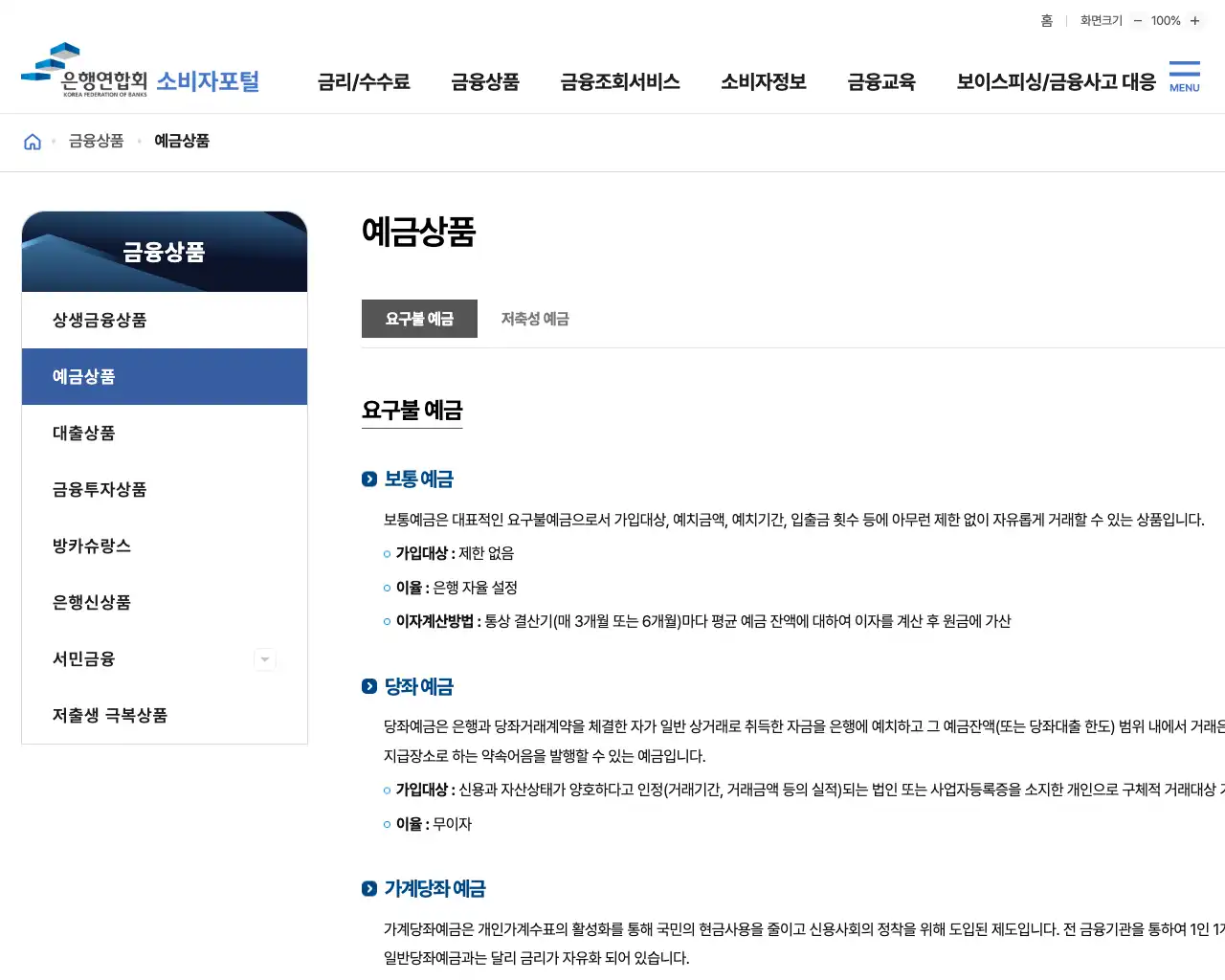Open 은행신상품 in sidebar
This screenshot has width=1225, height=980.
click(165, 603)
